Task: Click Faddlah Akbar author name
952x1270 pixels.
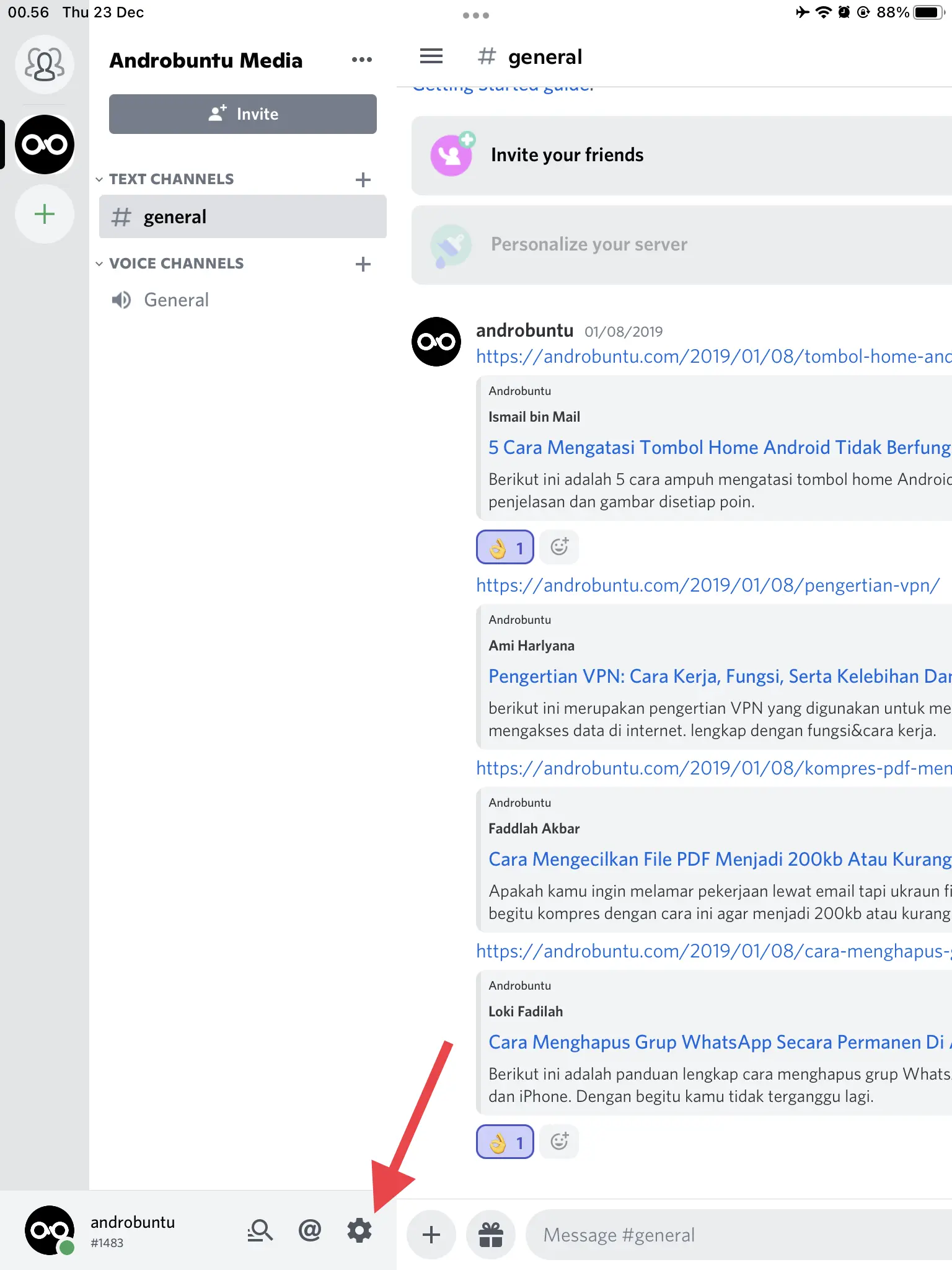Action: pos(534,828)
